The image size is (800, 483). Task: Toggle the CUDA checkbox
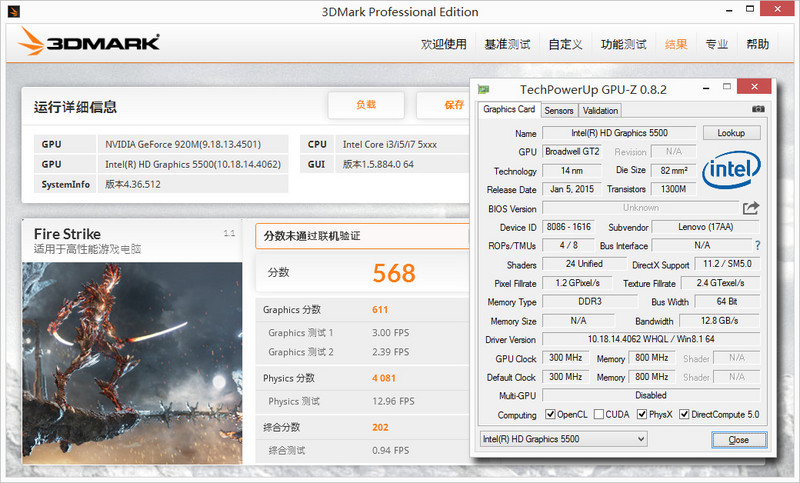coord(599,414)
